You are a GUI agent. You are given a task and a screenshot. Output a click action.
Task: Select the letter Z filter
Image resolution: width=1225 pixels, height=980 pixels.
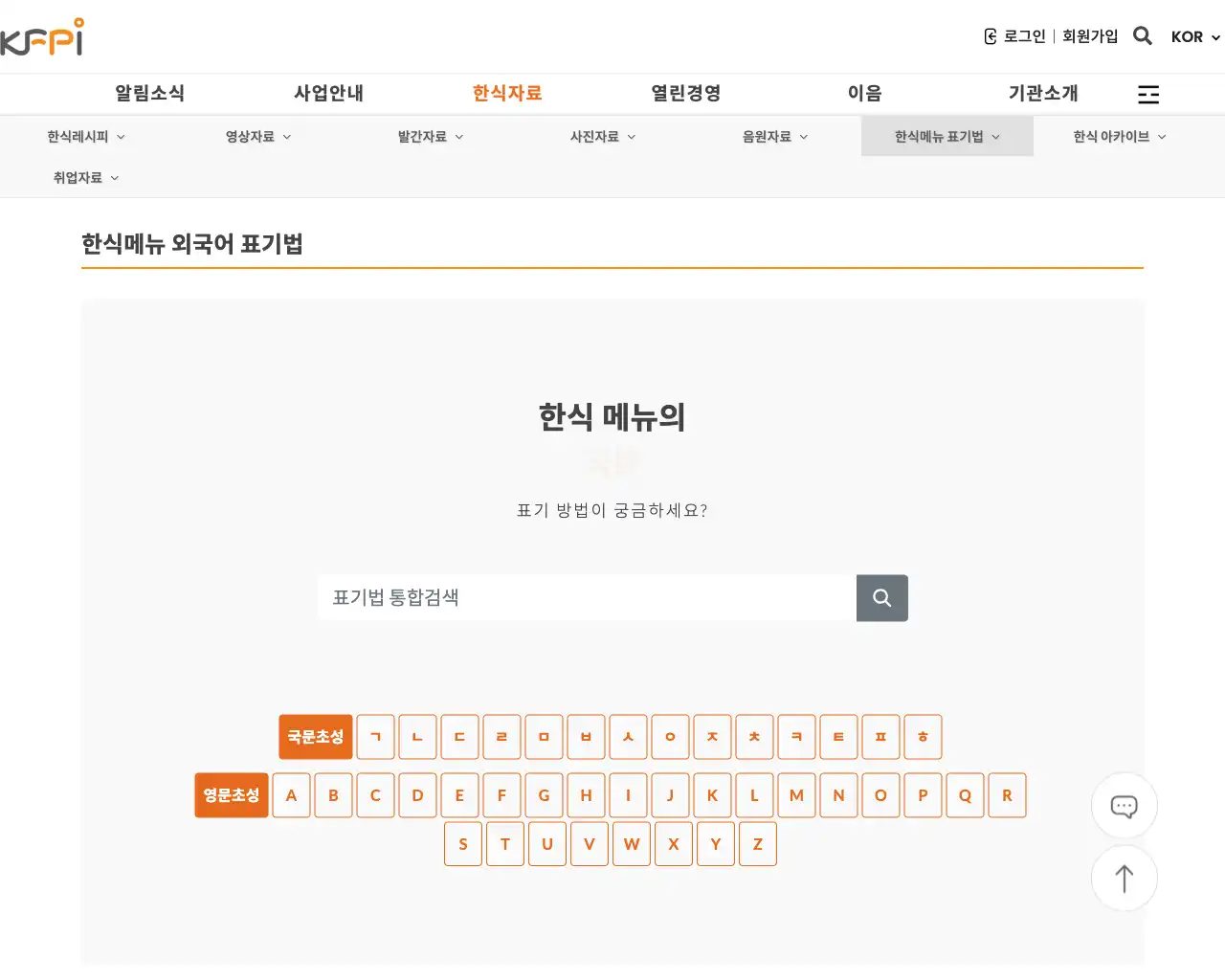(x=757, y=843)
